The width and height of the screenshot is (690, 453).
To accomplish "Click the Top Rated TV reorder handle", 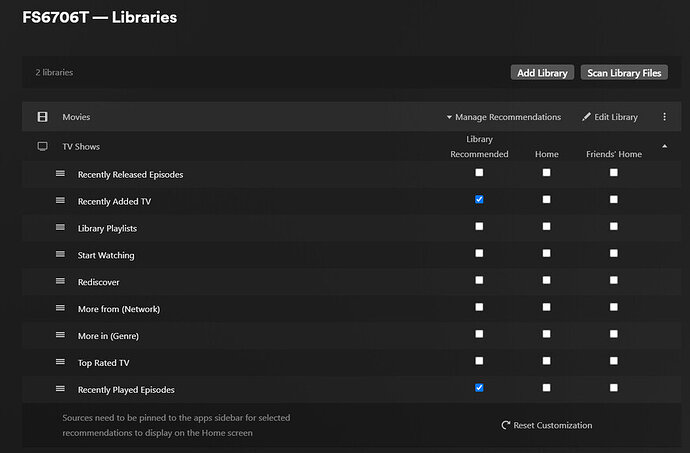I will coord(60,362).
